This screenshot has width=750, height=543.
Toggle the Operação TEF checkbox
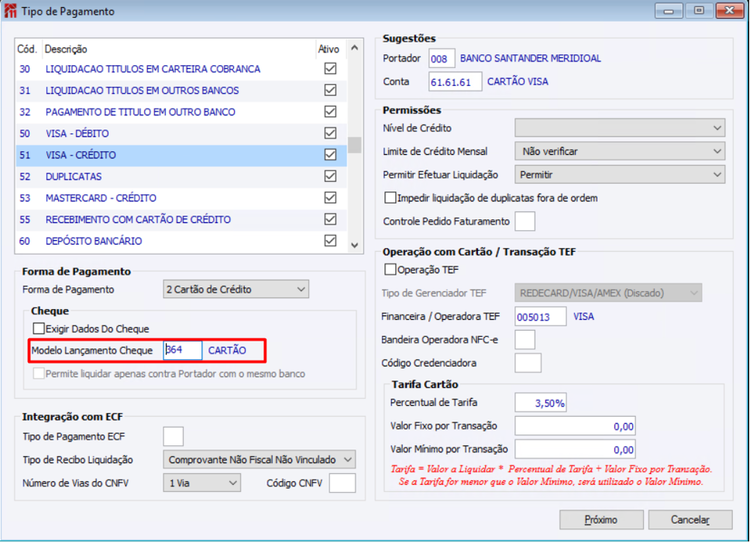tap(390, 269)
